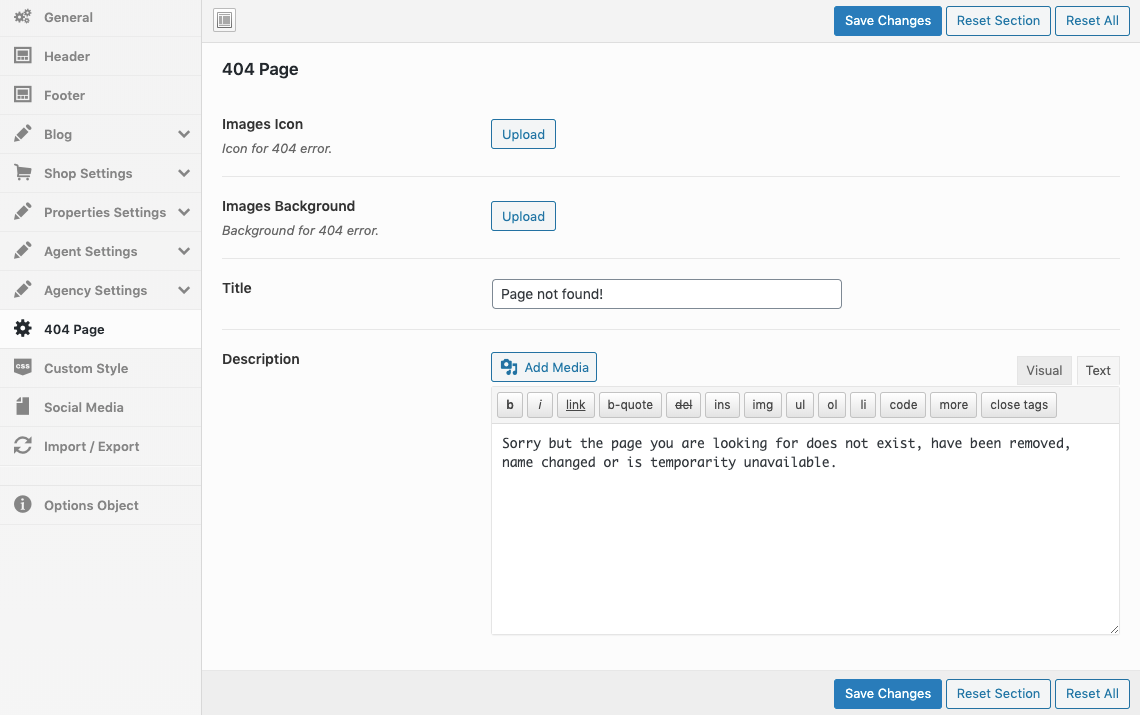Switch editor to the Visual tab
The image size is (1140, 715).
(1044, 370)
